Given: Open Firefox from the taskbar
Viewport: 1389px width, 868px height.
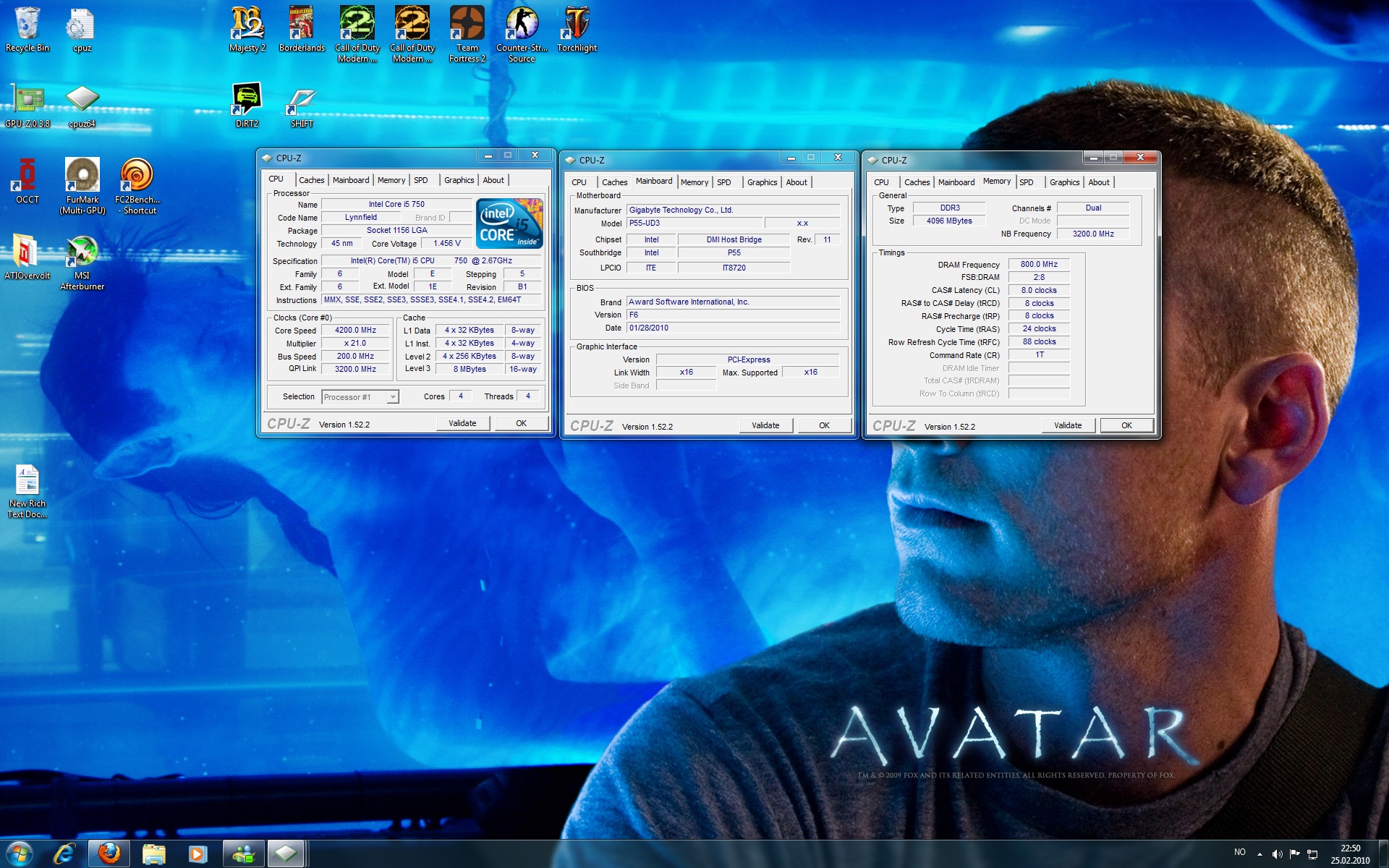Looking at the screenshot, I should pos(109,854).
